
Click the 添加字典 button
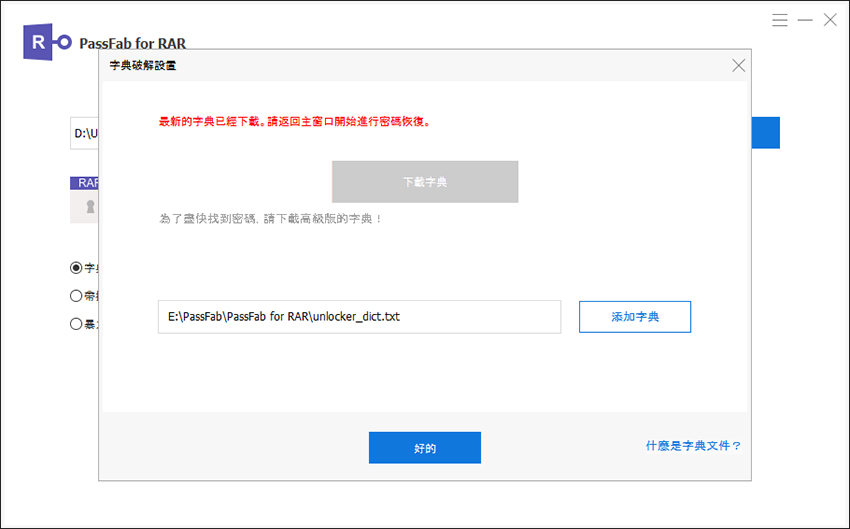click(x=635, y=317)
